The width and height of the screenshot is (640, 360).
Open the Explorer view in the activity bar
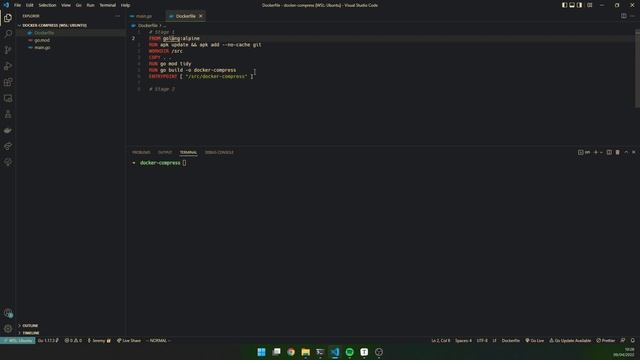tap(8, 18)
